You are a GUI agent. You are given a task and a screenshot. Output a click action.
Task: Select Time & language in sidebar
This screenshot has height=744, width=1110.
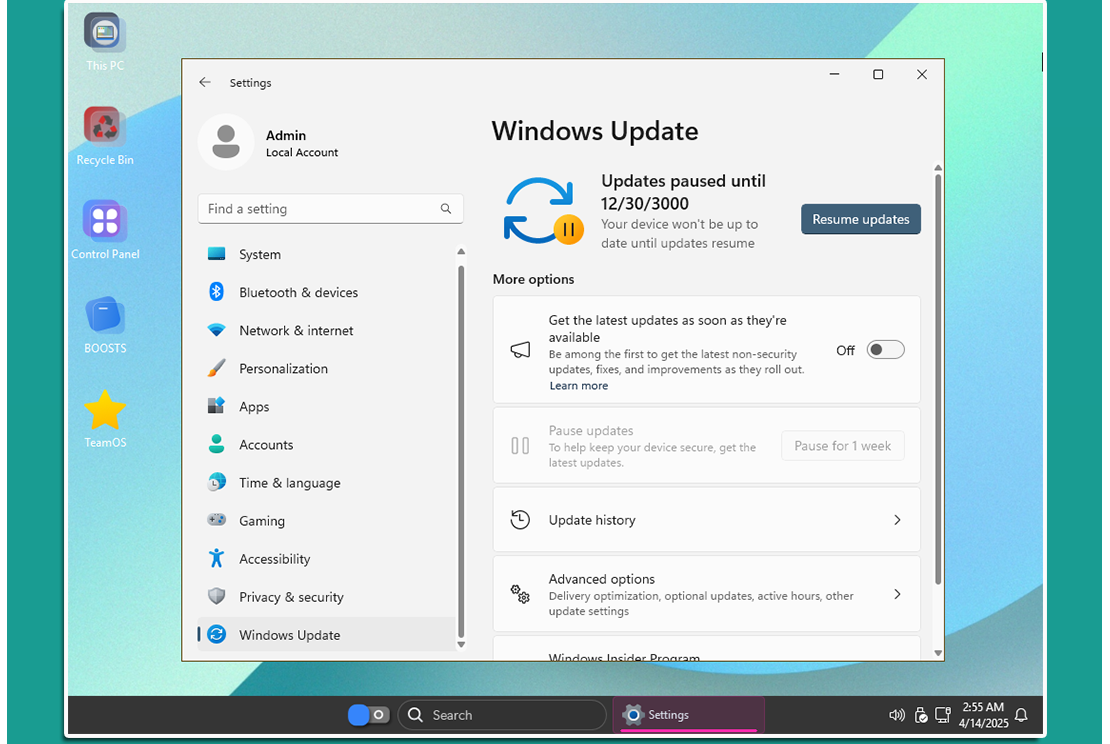(x=289, y=482)
